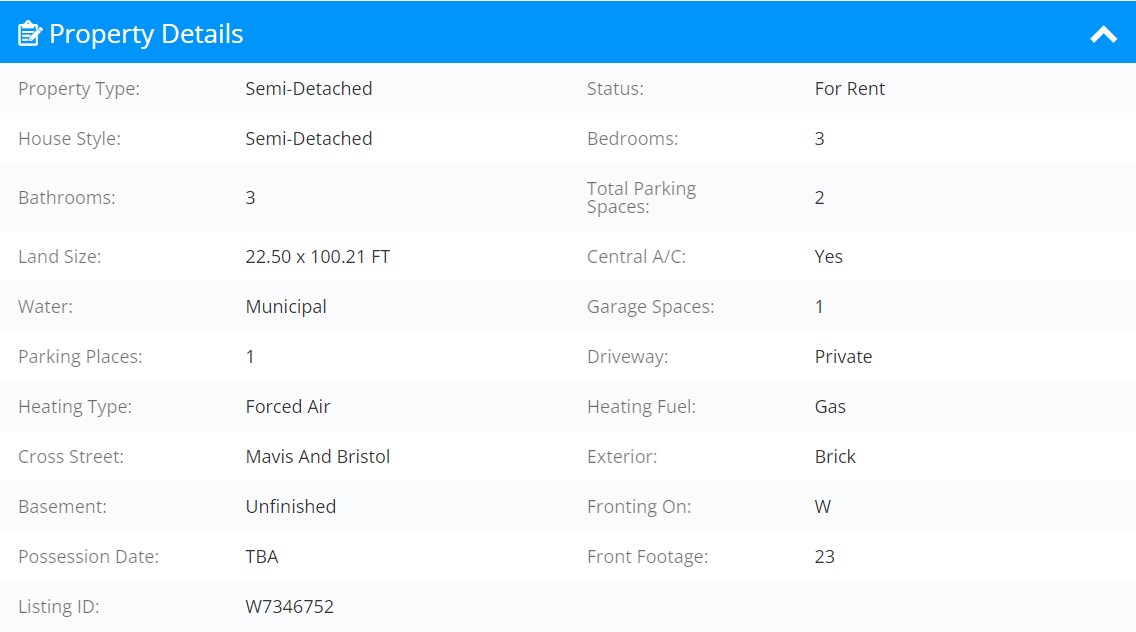Click the Forced Air heating type value

[288, 407]
